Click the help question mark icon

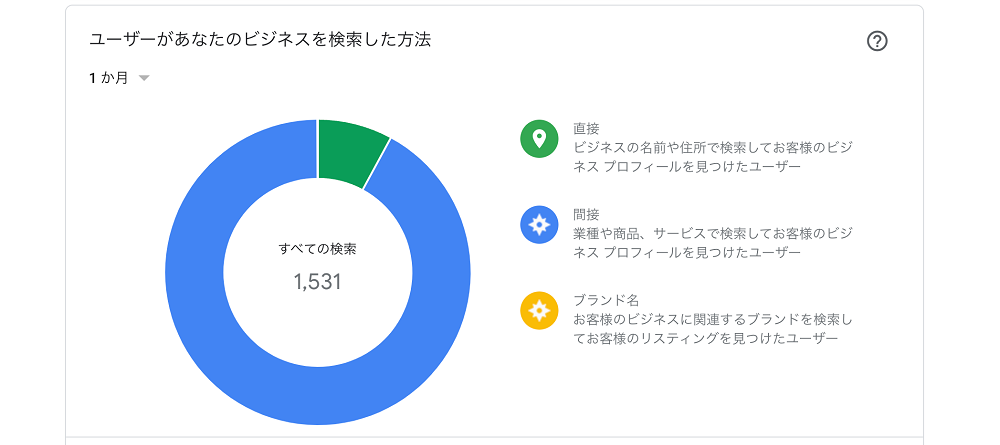tap(877, 41)
